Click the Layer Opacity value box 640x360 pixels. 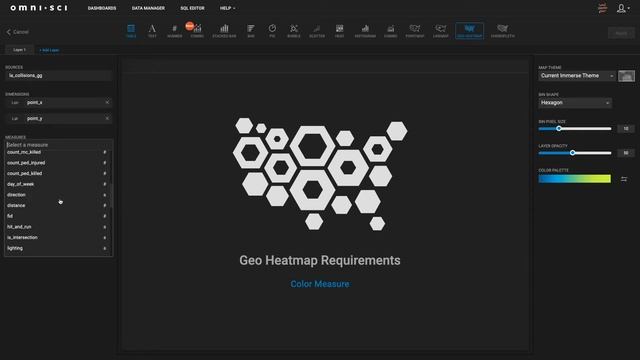pyautogui.click(x=626, y=153)
